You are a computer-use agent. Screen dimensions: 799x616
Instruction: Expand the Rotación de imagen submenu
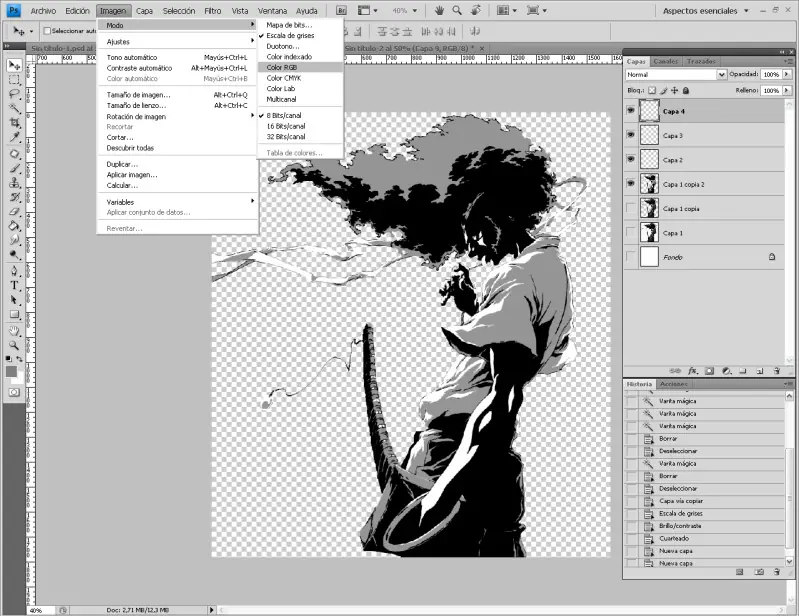[x=178, y=116]
